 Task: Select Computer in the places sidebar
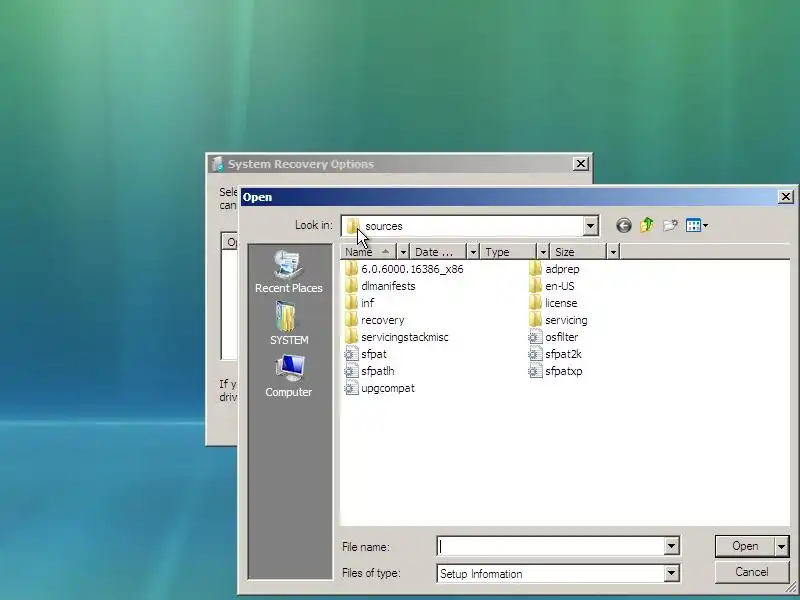pos(289,376)
